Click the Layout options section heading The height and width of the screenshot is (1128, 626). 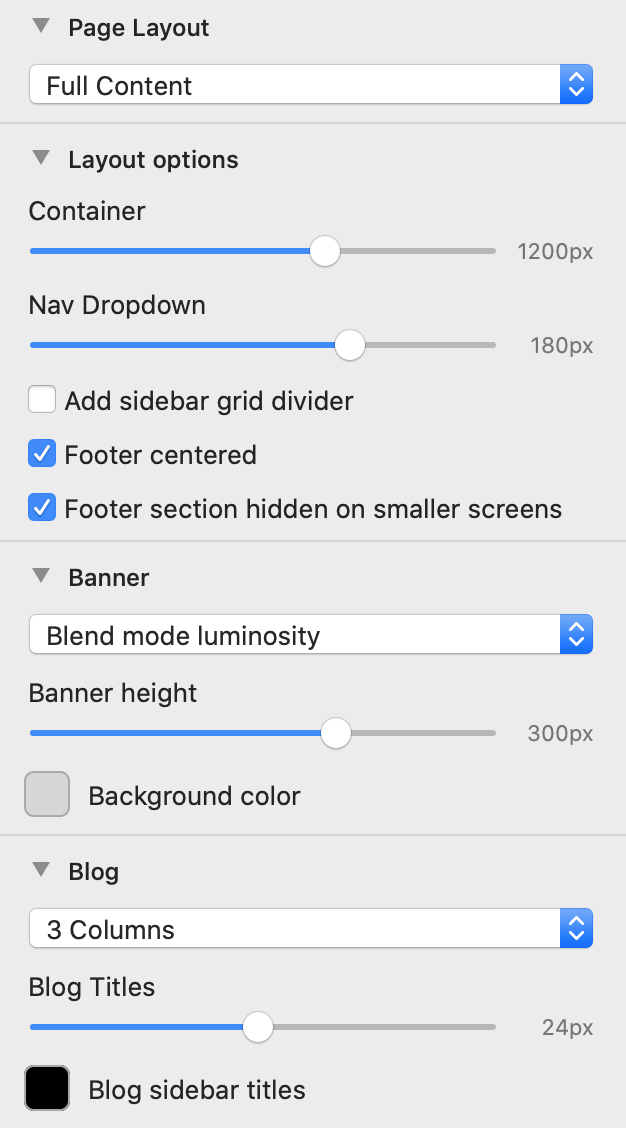point(153,160)
